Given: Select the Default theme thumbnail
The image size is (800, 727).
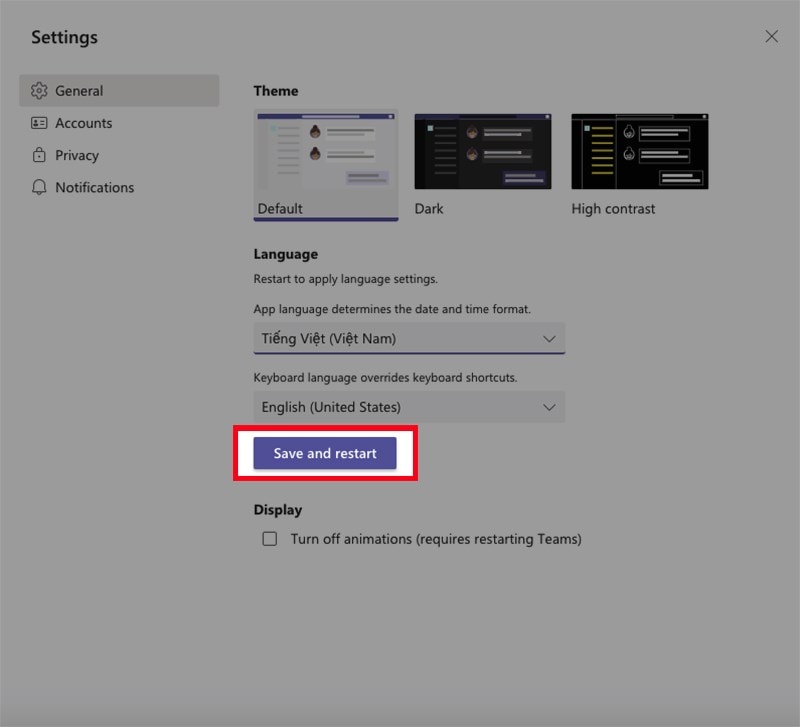Looking at the screenshot, I should pos(326,150).
